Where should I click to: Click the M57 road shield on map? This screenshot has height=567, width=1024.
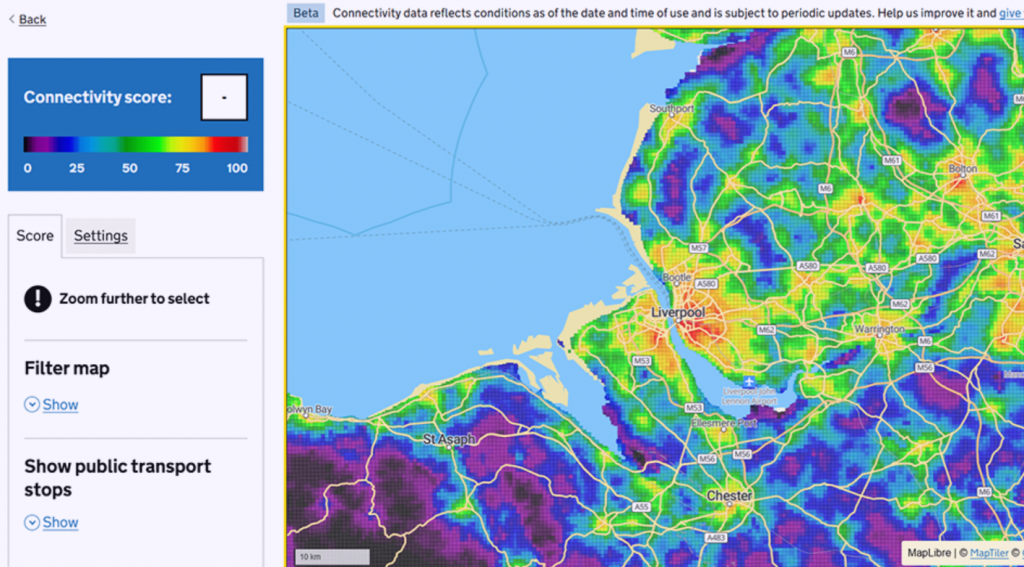tap(699, 247)
